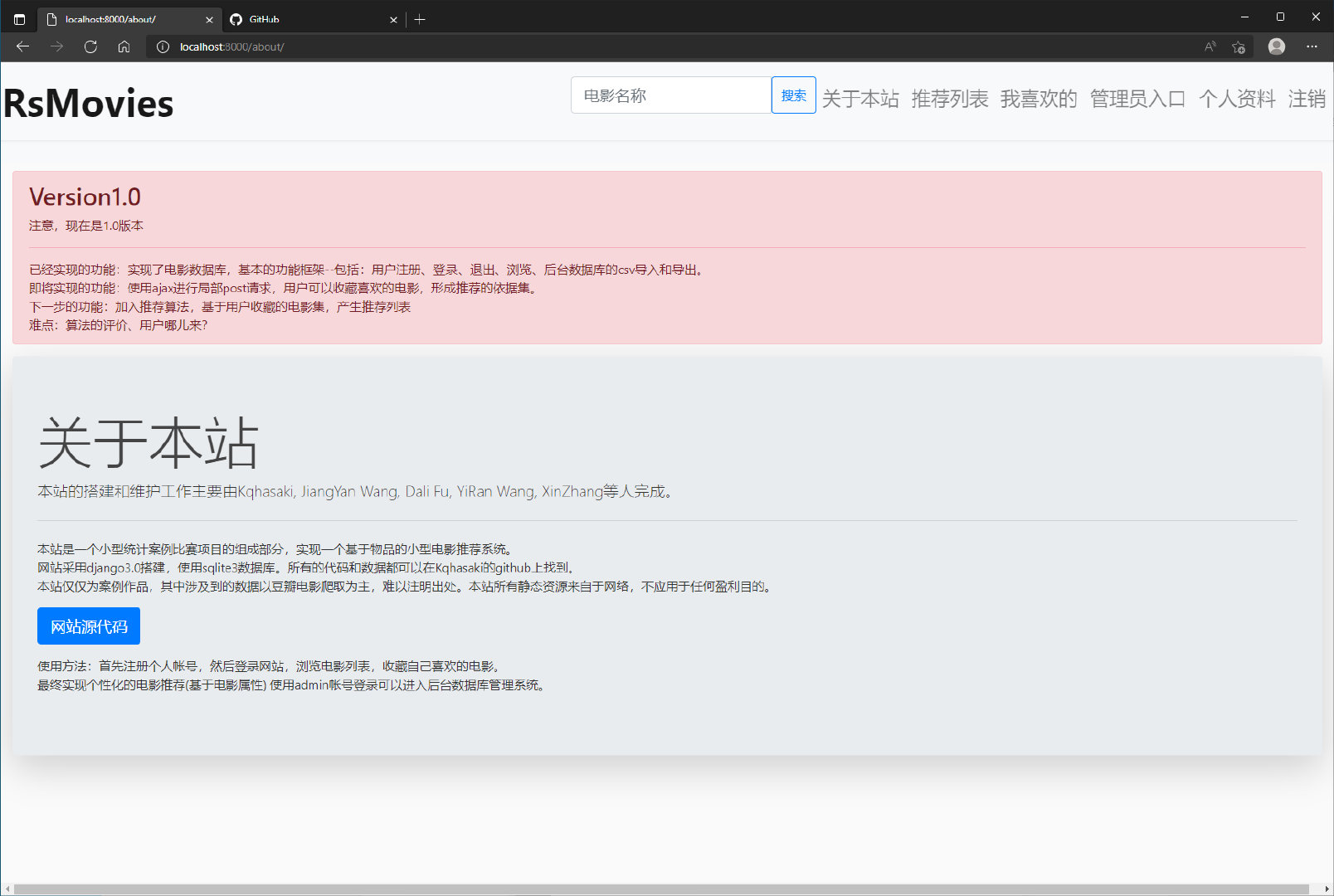This screenshot has width=1334, height=896.
Task: Click the 网站源代码 button
Action: click(x=89, y=626)
